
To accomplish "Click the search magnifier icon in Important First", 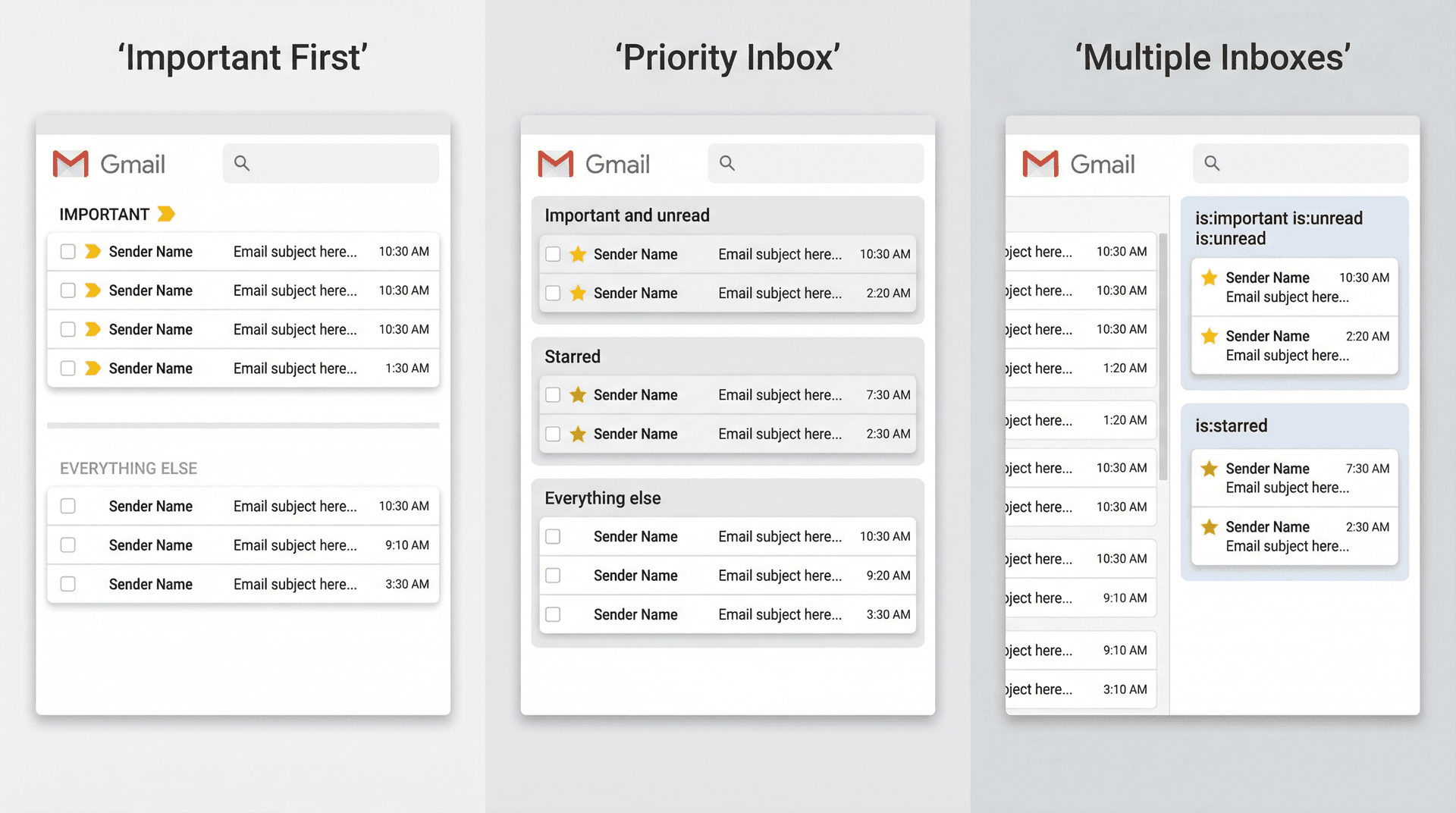I will click(243, 163).
